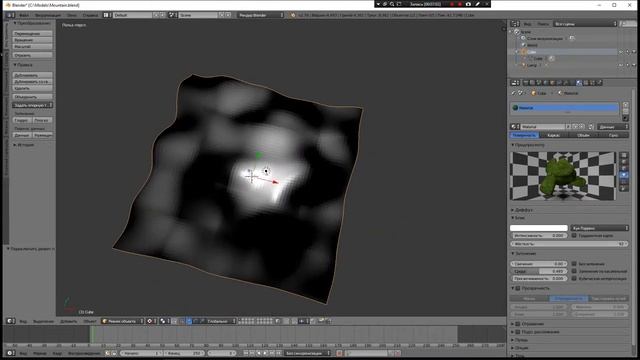Open the Object properties tab icon
Viewport: 640px width, 360px height.
552,82
